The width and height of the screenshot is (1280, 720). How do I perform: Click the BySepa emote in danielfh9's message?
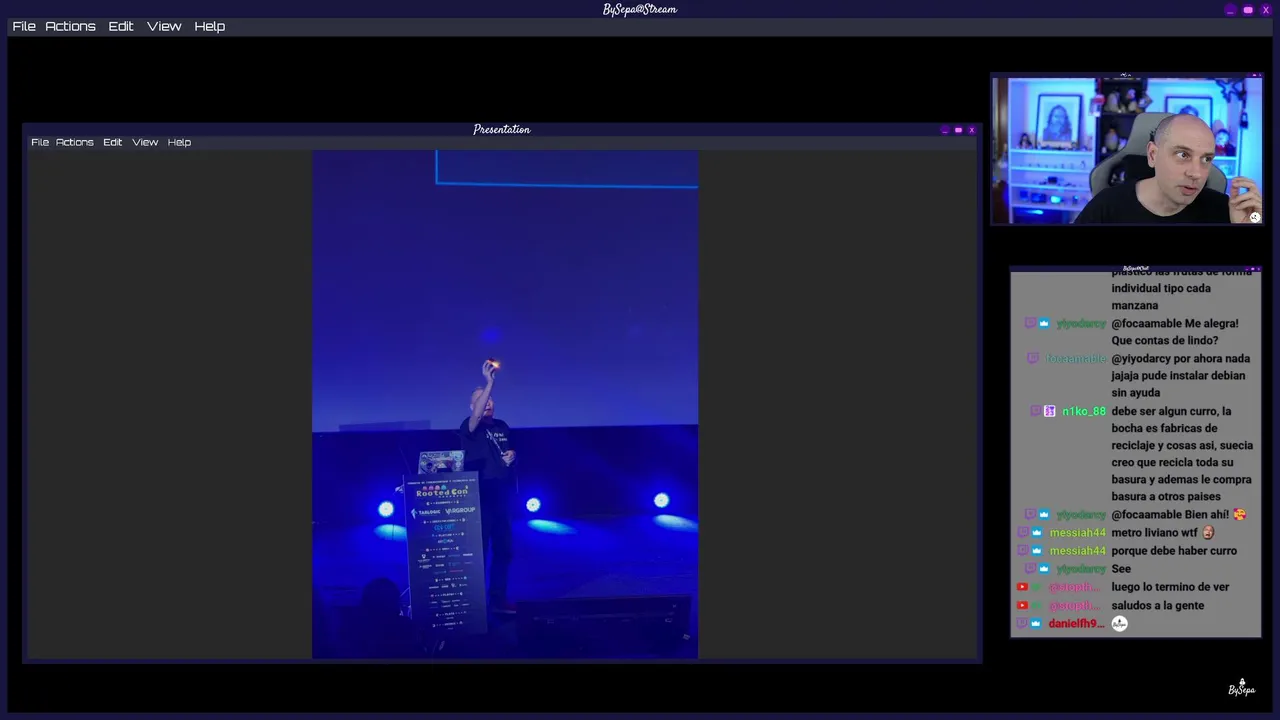1120,623
